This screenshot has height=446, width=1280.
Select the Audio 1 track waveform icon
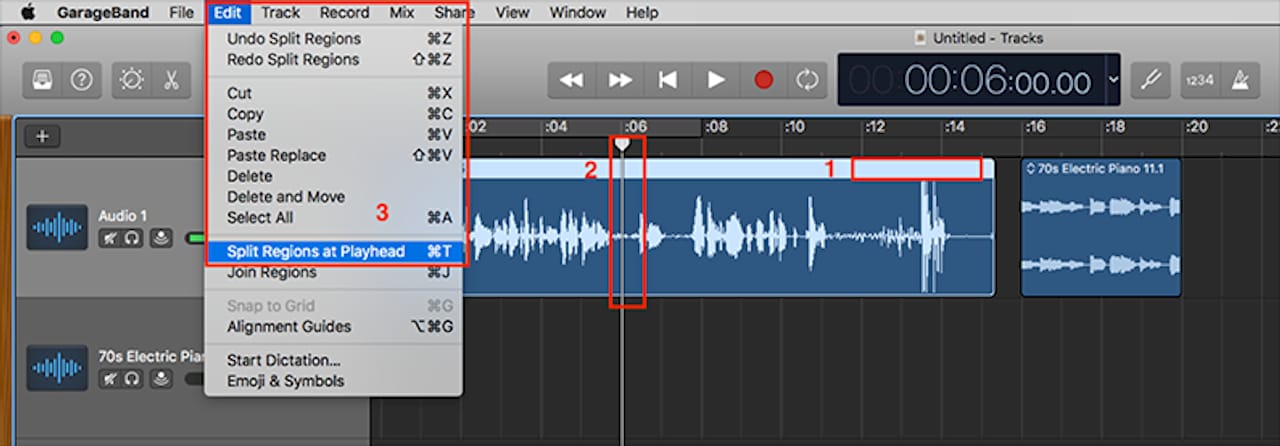tap(56, 227)
